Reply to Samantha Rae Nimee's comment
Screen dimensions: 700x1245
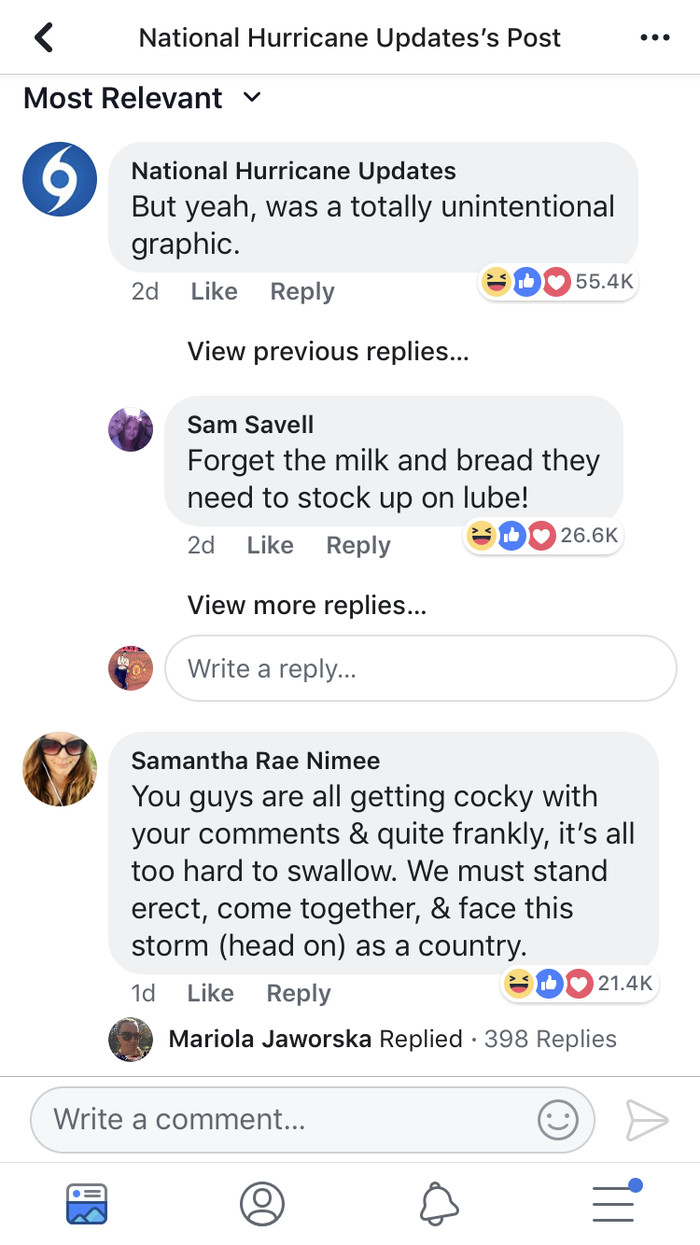(298, 994)
